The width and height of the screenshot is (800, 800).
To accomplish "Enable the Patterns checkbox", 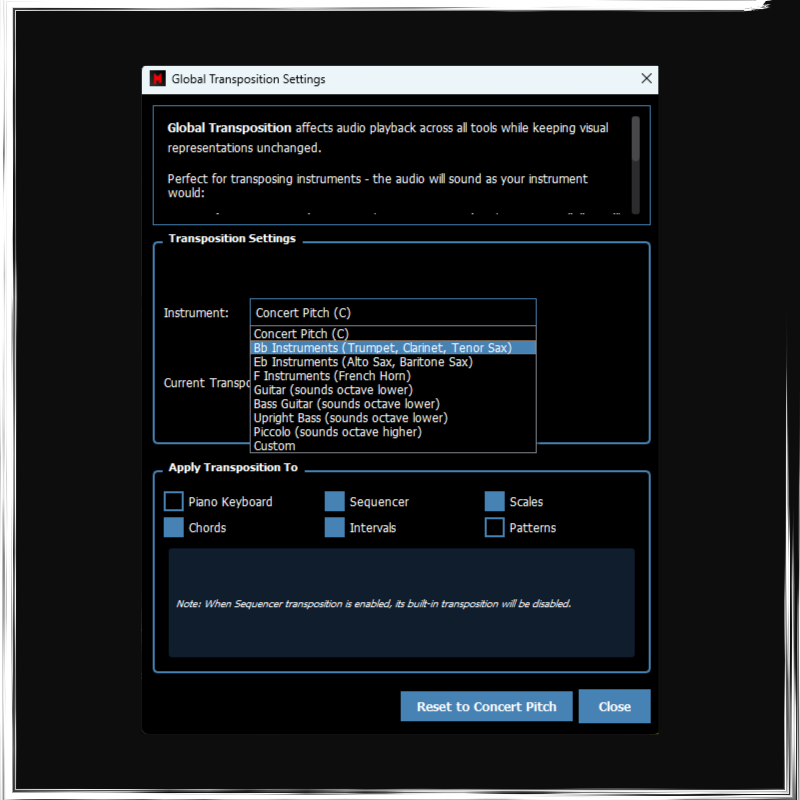I will click(x=495, y=528).
